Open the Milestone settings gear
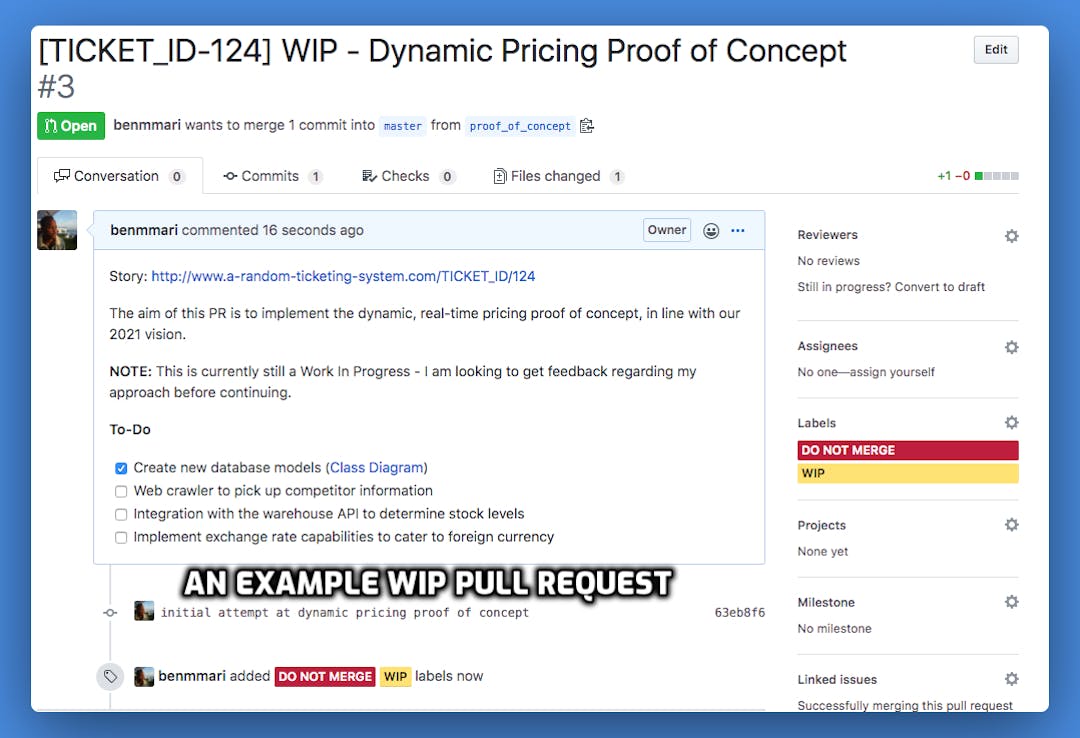The width and height of the screenshot is (1080, 738). pos(1011,602)
